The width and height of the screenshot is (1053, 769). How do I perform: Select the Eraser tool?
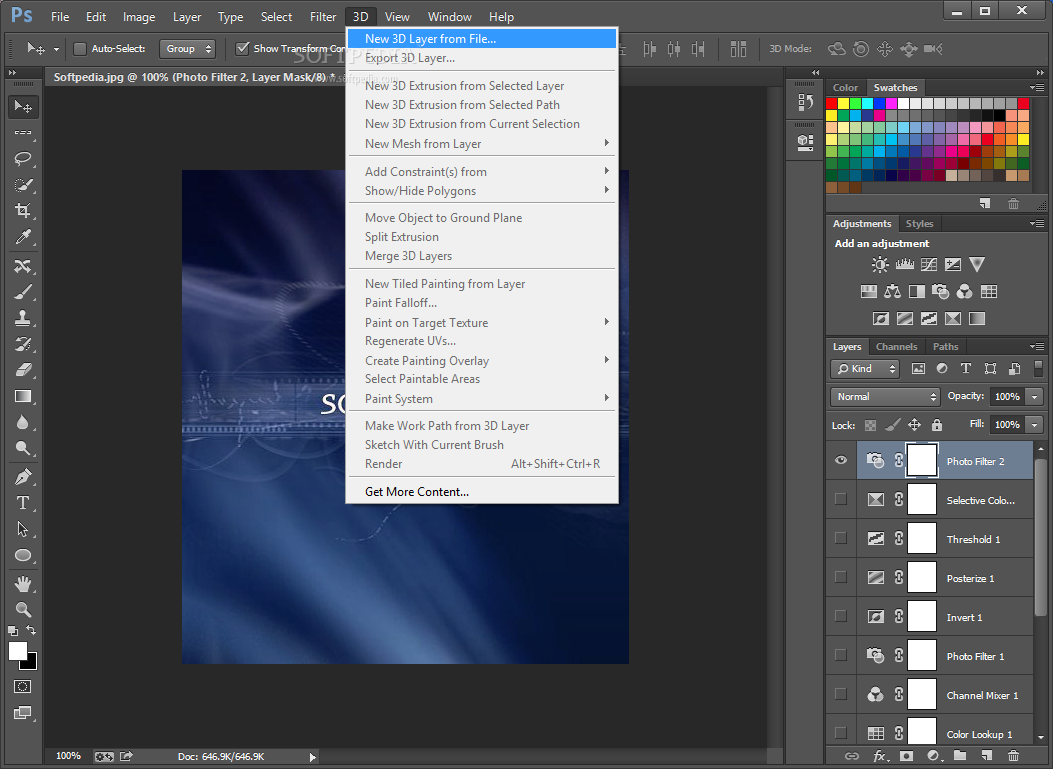click(x=23, y=370)
